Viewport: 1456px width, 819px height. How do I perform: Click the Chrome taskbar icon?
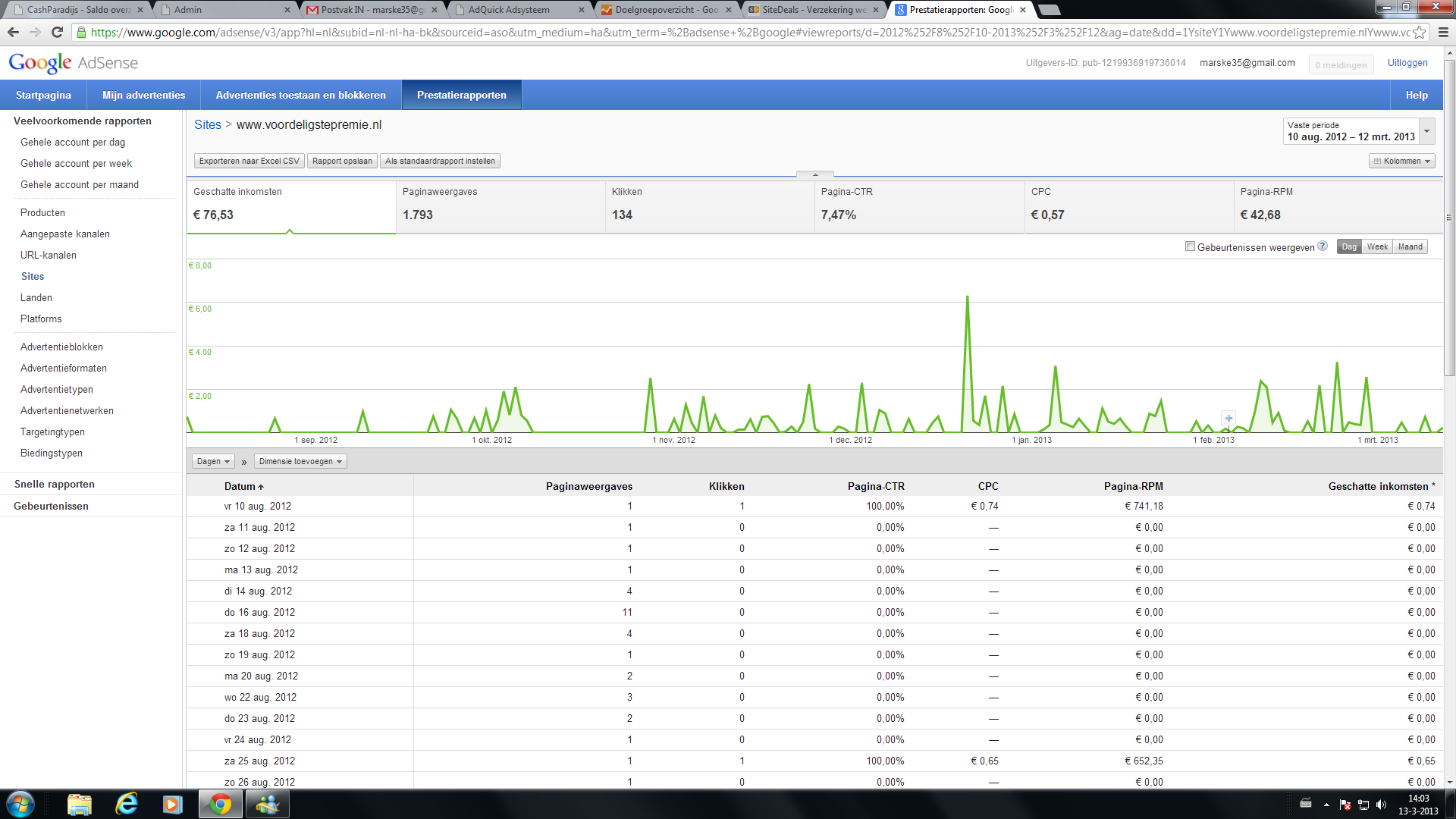[x=221, y=804]
